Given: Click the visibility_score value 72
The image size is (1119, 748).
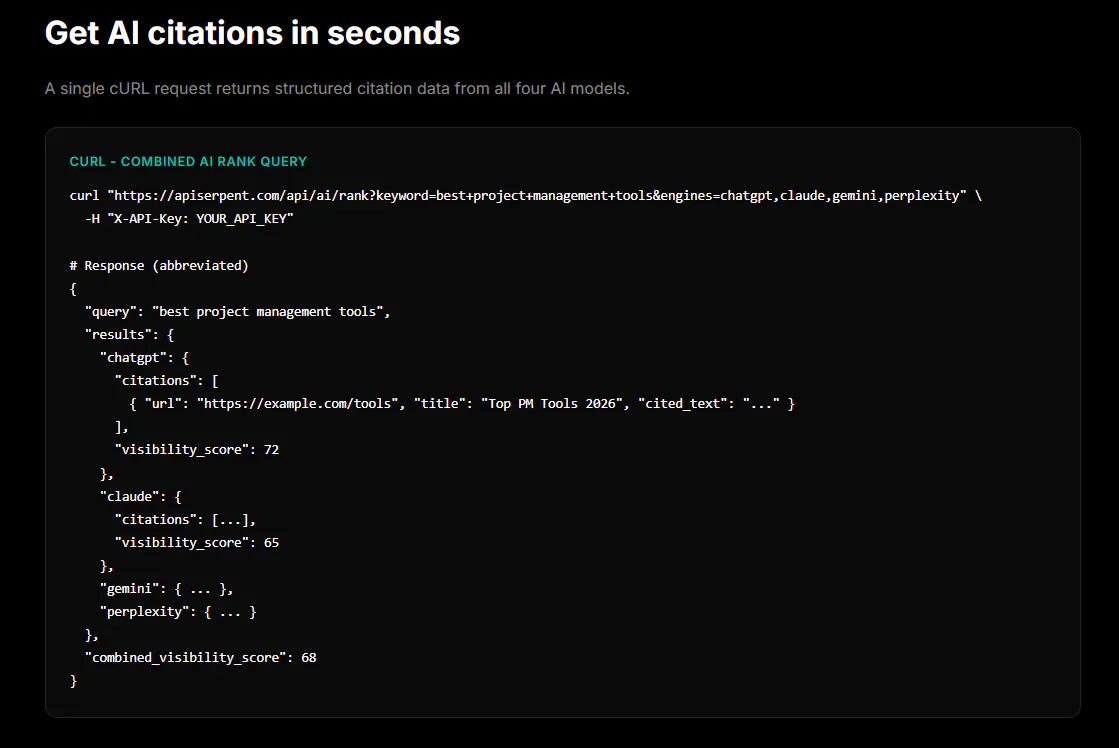Looking at the screenshot, I should [271, 450].
